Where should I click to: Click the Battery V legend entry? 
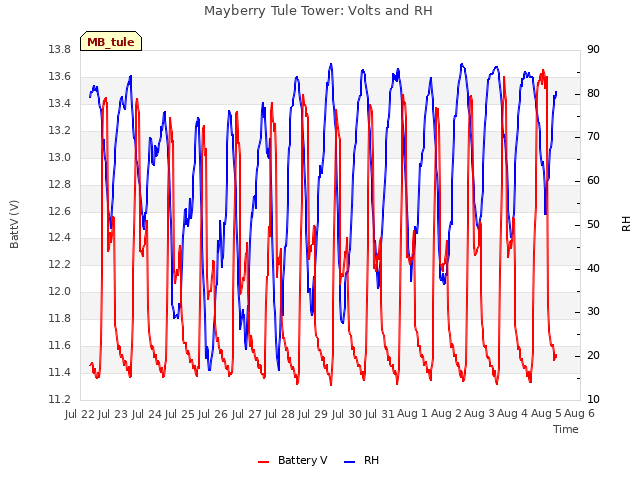point(293,460)
